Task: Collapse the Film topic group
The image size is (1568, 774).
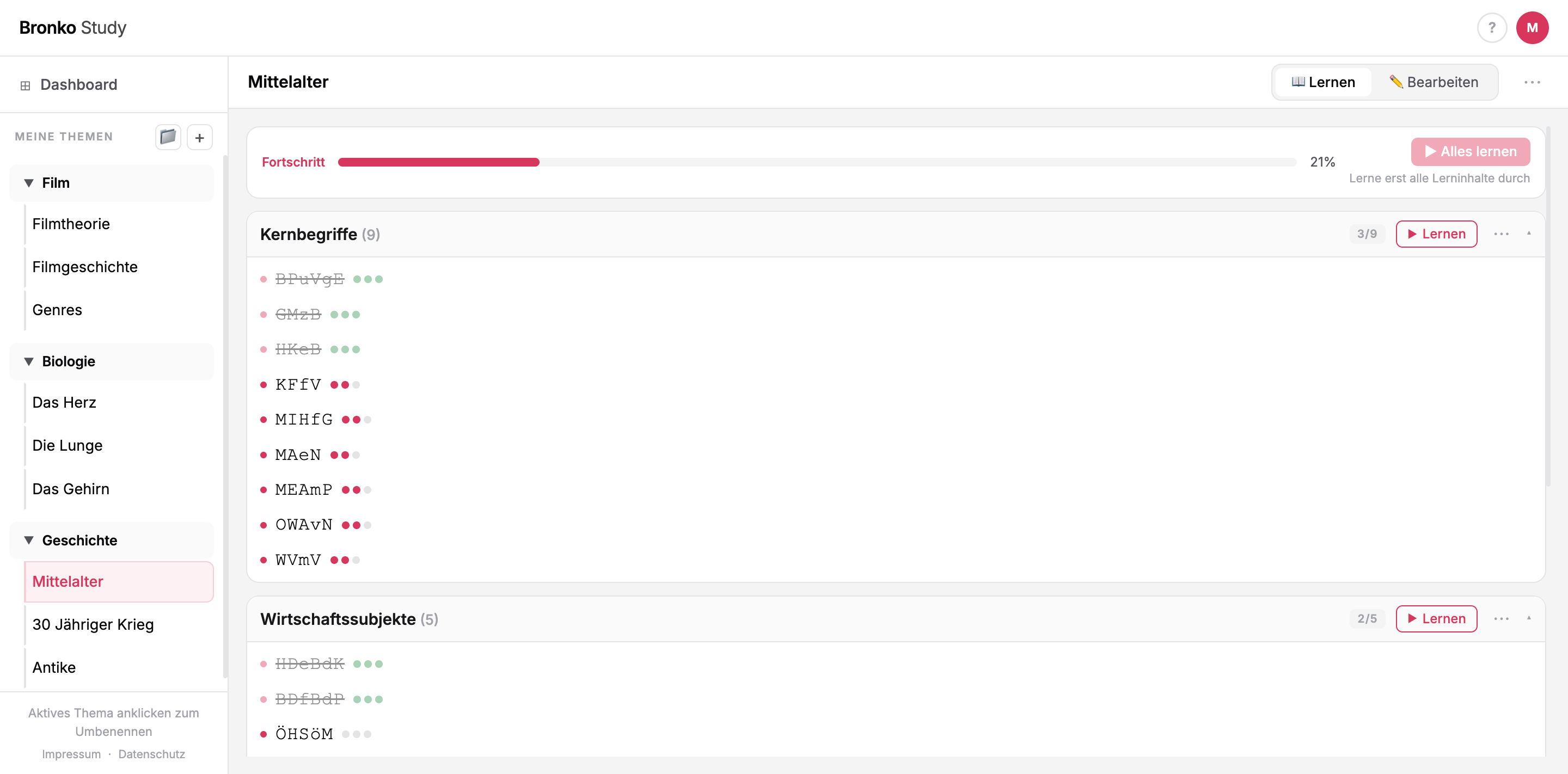Action: click(x=29, y=183)
